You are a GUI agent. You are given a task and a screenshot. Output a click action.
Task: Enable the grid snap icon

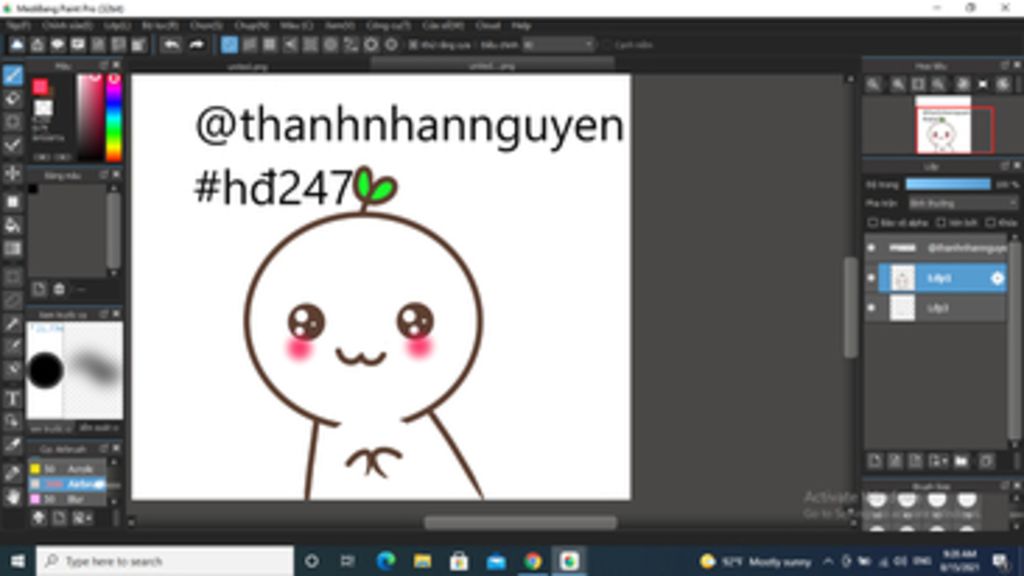[270, 44]
